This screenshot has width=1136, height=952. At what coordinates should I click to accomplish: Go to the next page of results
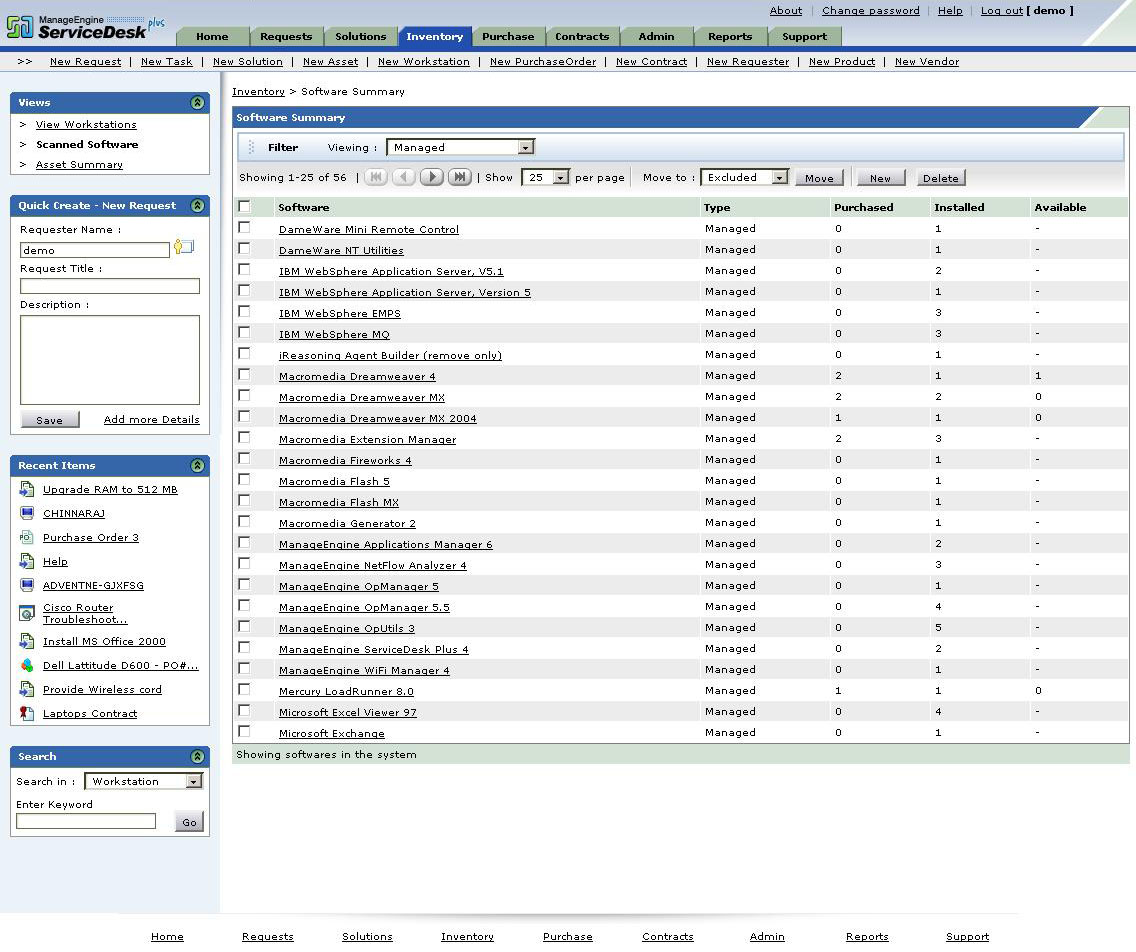pos(431,177)
